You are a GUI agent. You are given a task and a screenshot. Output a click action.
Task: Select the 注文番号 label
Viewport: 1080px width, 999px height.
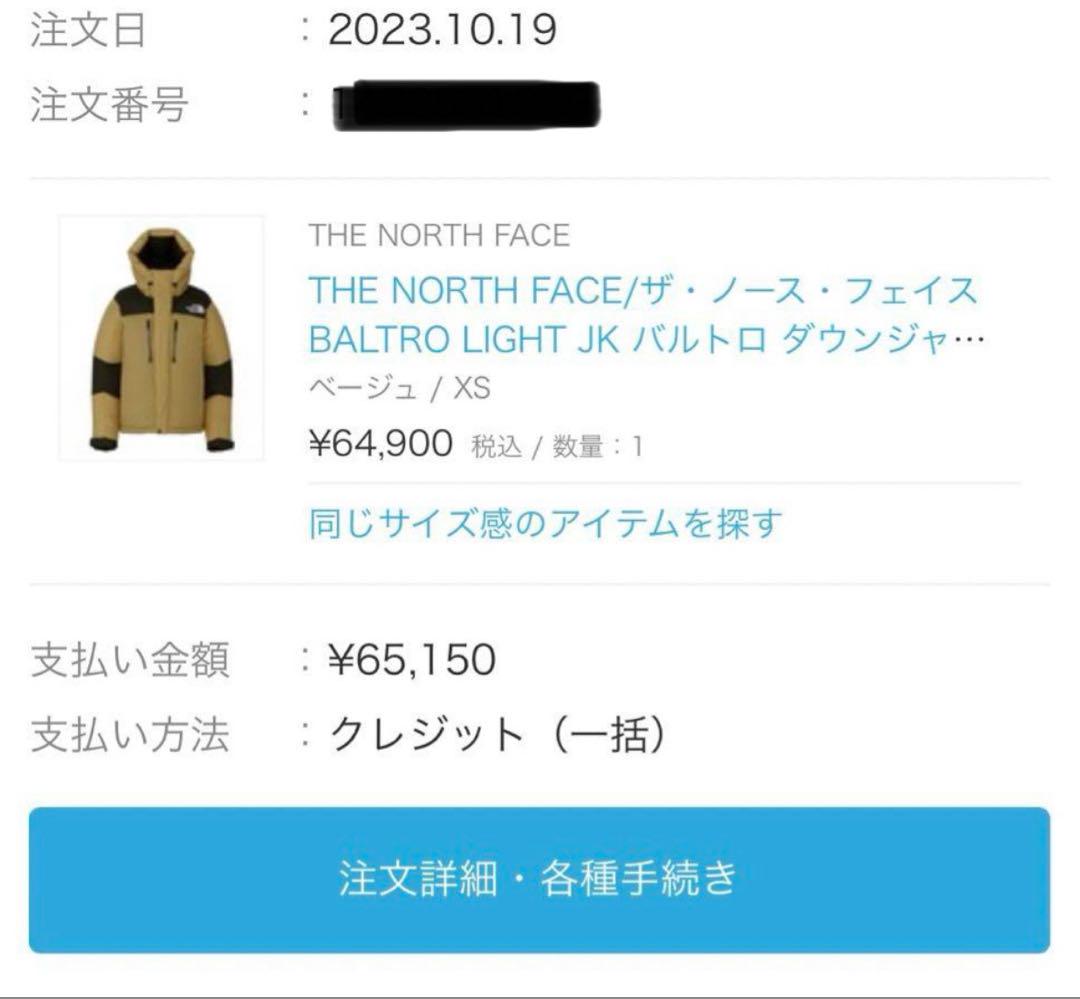coord(109,105)
